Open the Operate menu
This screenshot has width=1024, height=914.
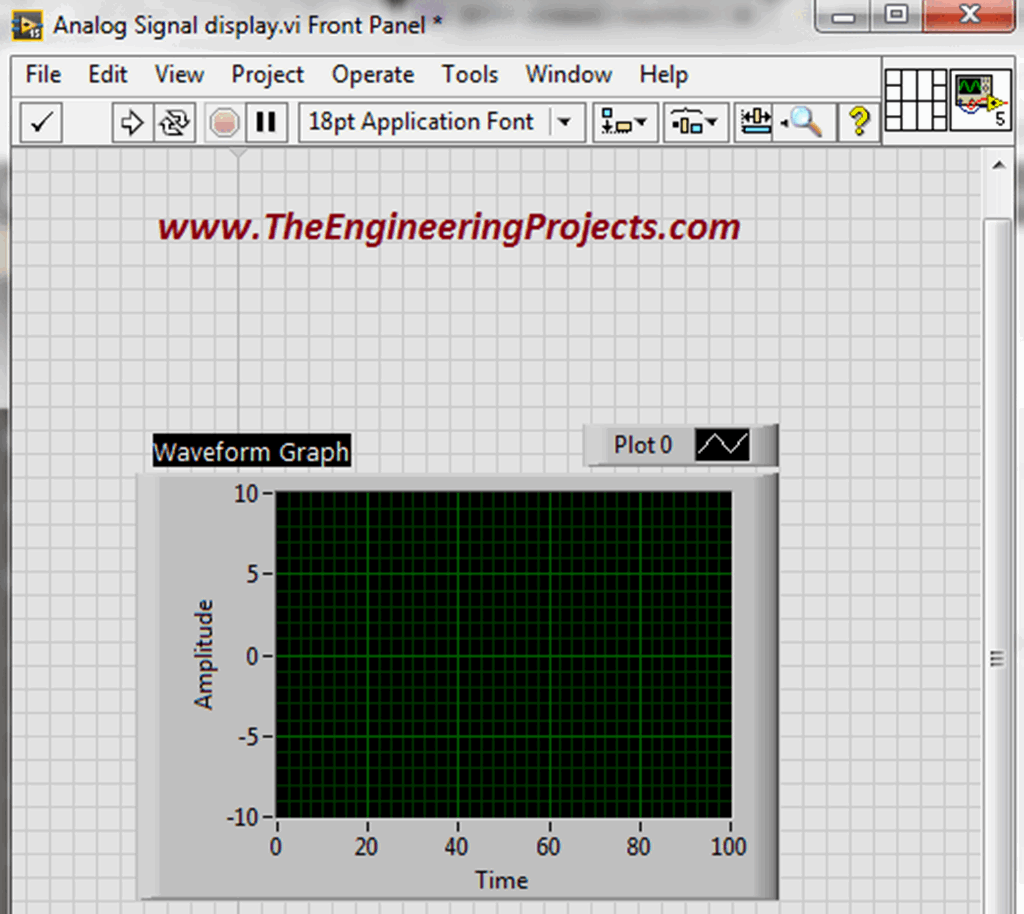[373, 74]
